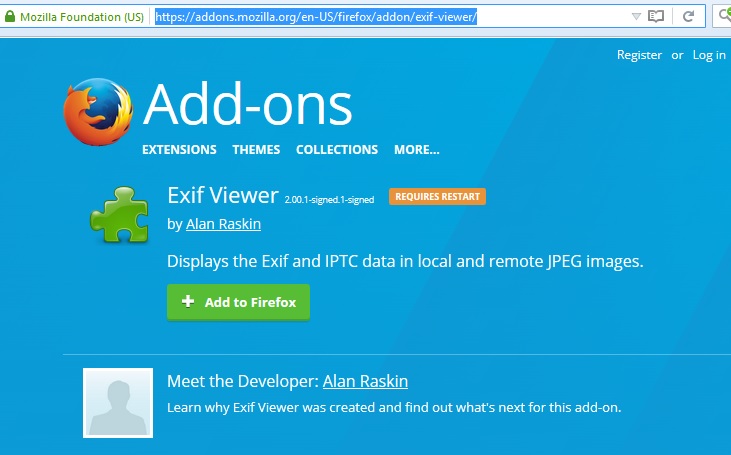Open author Alan Raskin link under title
Image resolution: width=731 pixels, height=455 pixels.
tap(223, 224)
